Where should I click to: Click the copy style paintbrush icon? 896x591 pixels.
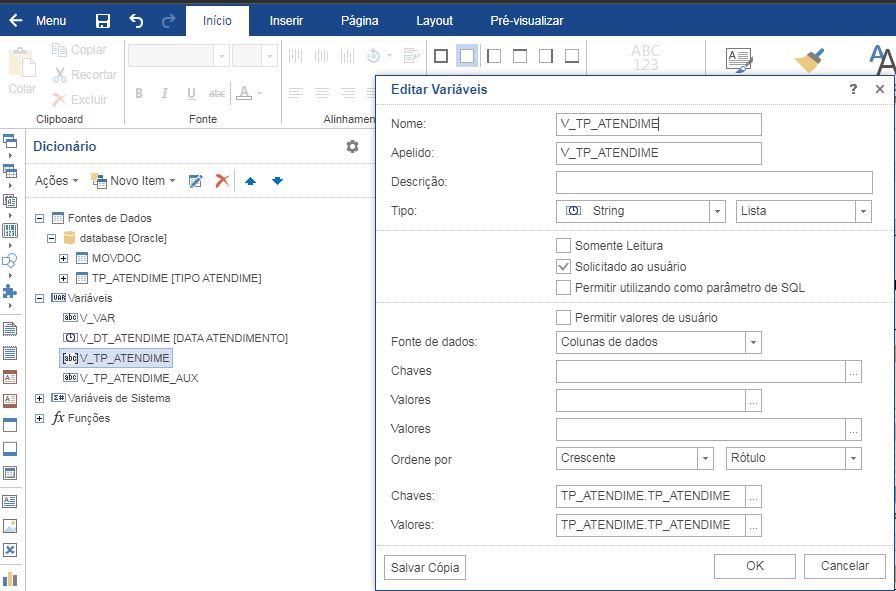point(810,59)
